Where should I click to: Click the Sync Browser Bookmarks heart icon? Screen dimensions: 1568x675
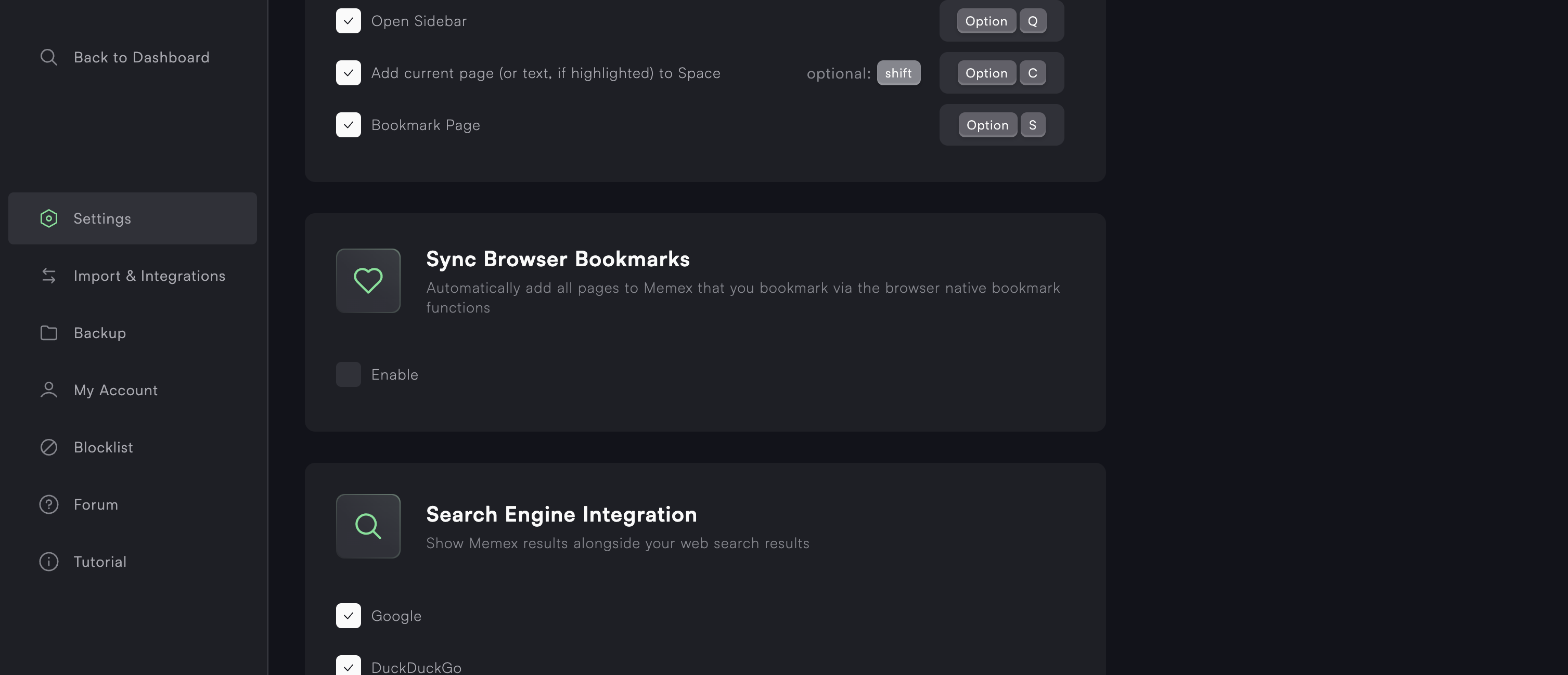368,281
